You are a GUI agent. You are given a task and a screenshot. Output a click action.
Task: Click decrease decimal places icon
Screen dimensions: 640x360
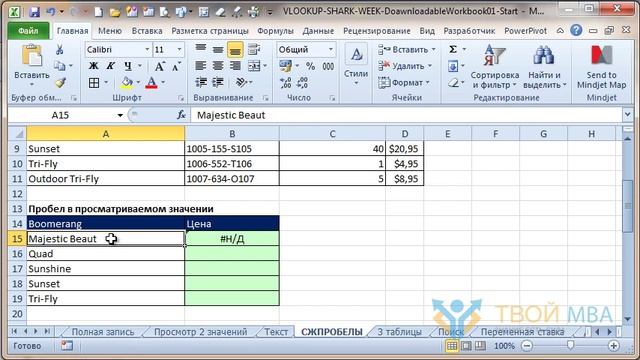pyautogui.click(x=302, y=83)
